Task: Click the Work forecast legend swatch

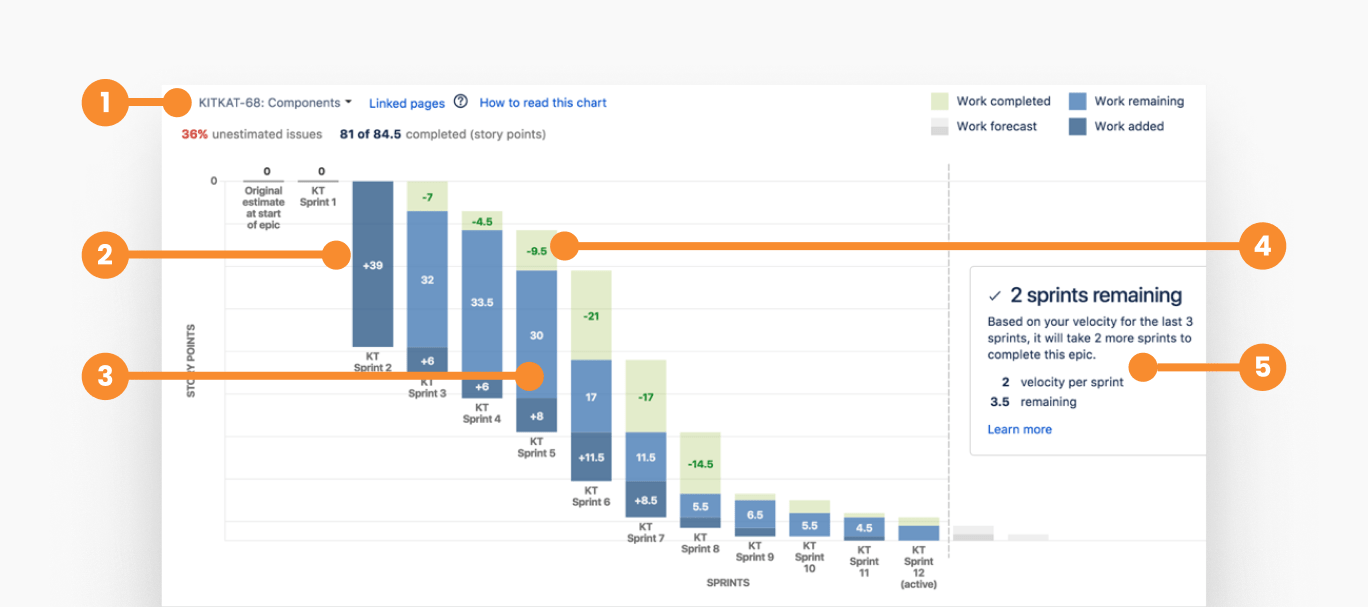Action: point(939,127)
